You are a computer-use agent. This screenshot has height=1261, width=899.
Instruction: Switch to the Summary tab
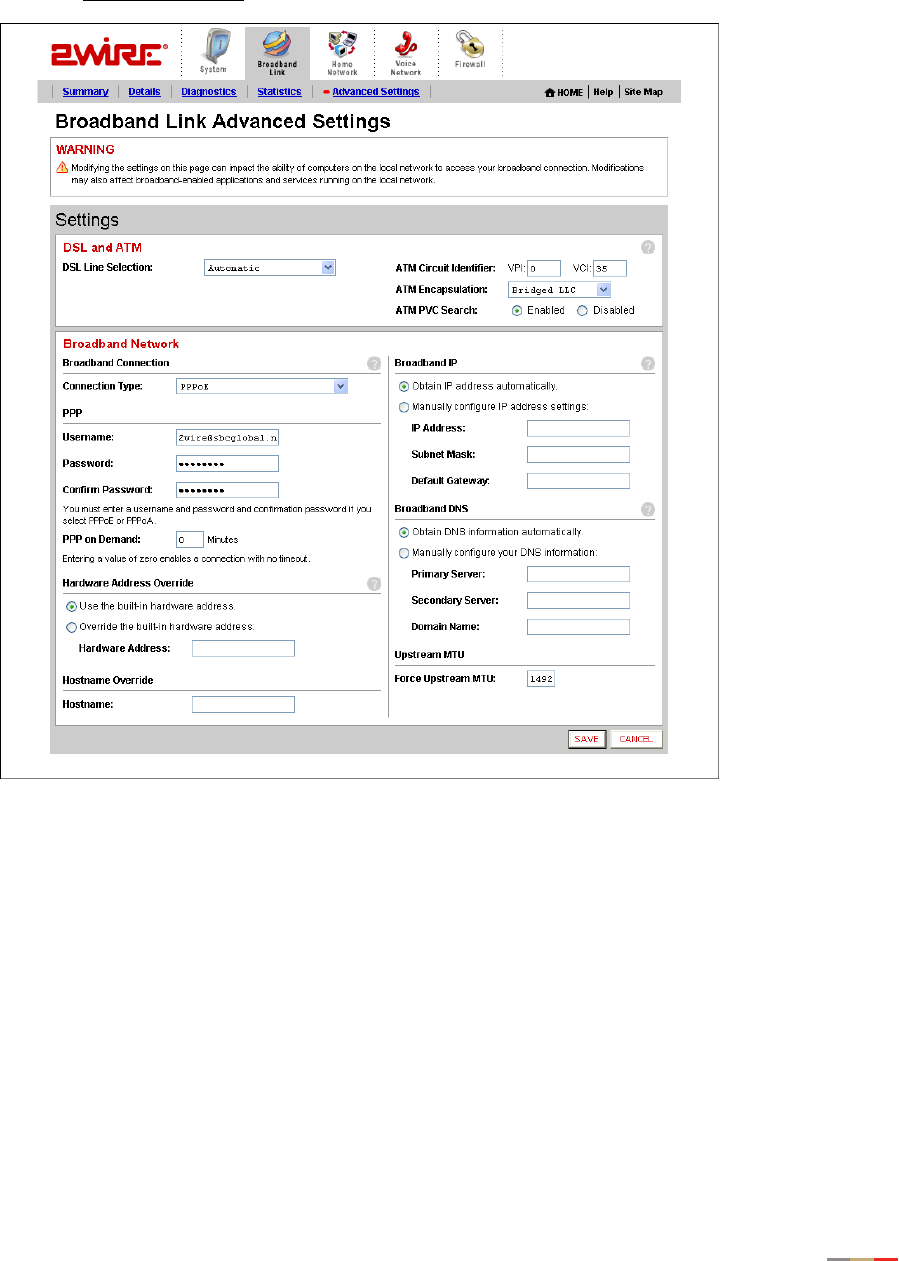coord(85,92)
